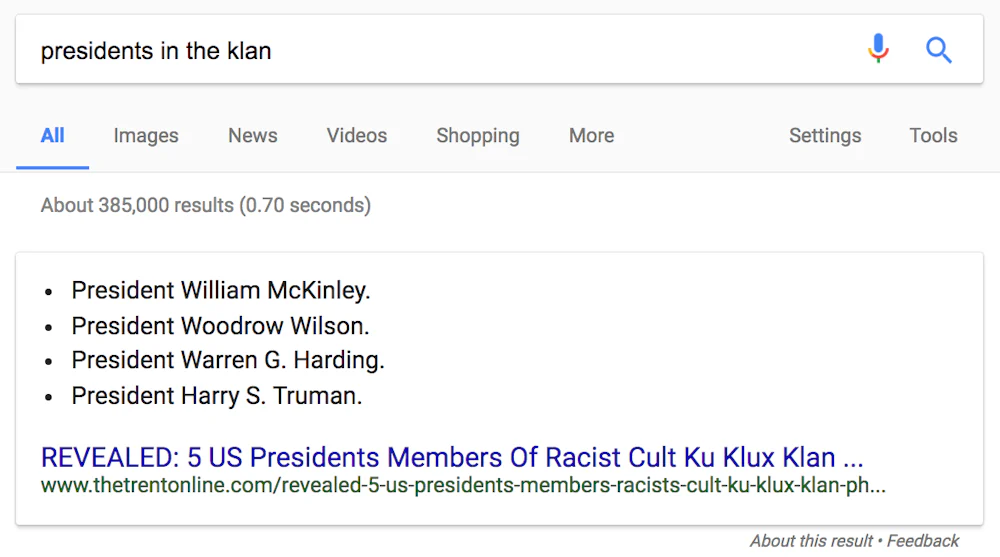Click the President Harry S. Truman entry
Image resolution: width=1000 pixels, height=557 pixels.
217,396
